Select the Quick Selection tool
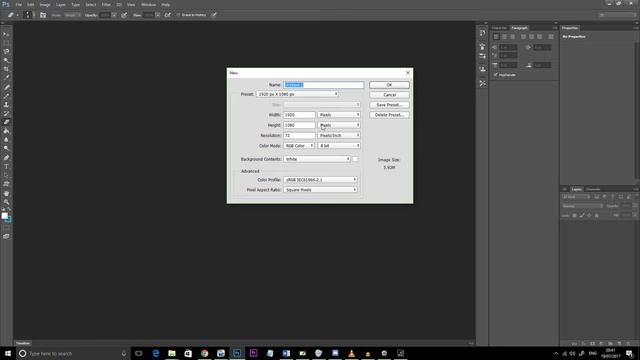Viewport: 640px width, 360px height. (x=6, y=61)
